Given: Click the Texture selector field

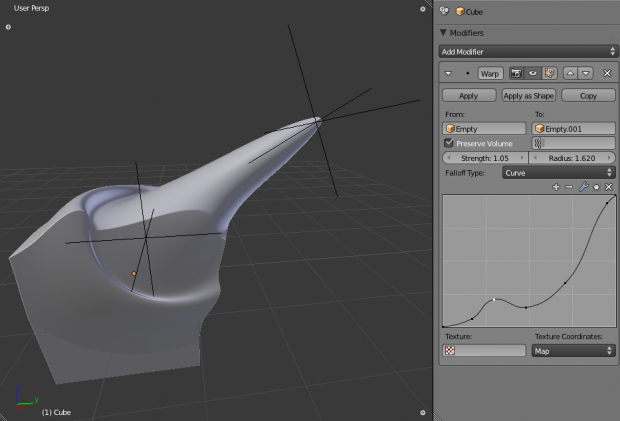Looking at the screenshot, I should point(484,351).
